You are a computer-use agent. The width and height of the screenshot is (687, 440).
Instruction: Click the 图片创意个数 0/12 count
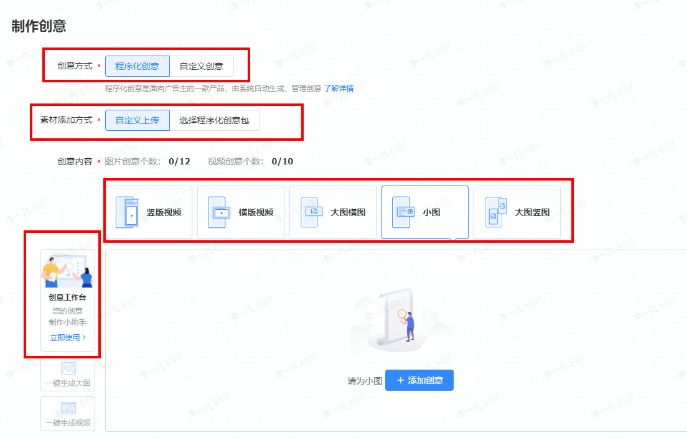coord(179,161)
